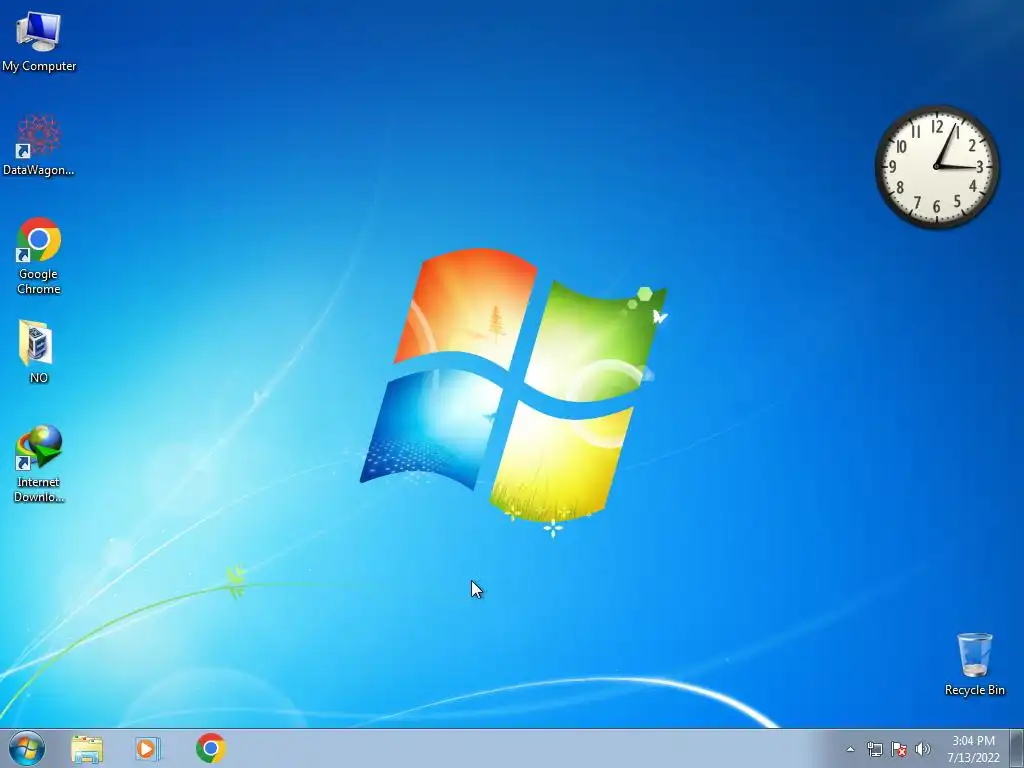Click the "Internet Downlo..." label text

pyautogui.click(x=39, y=489)
